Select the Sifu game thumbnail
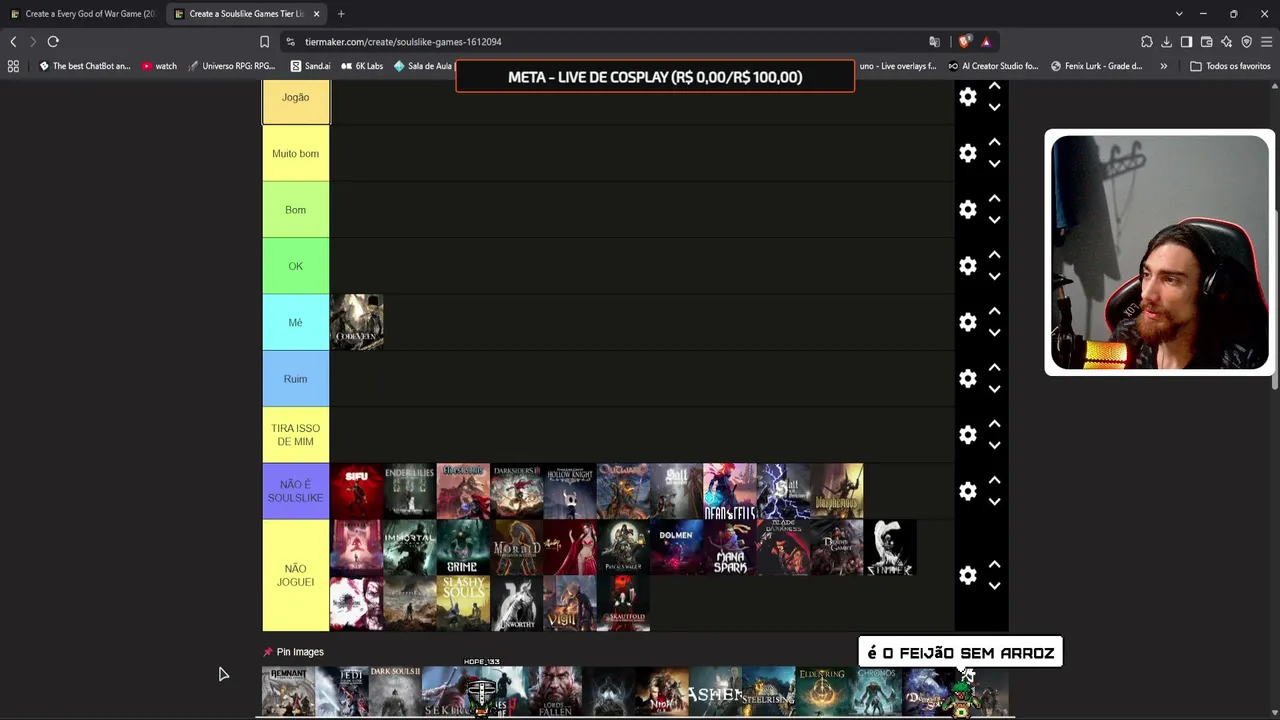 click(357, 491)
